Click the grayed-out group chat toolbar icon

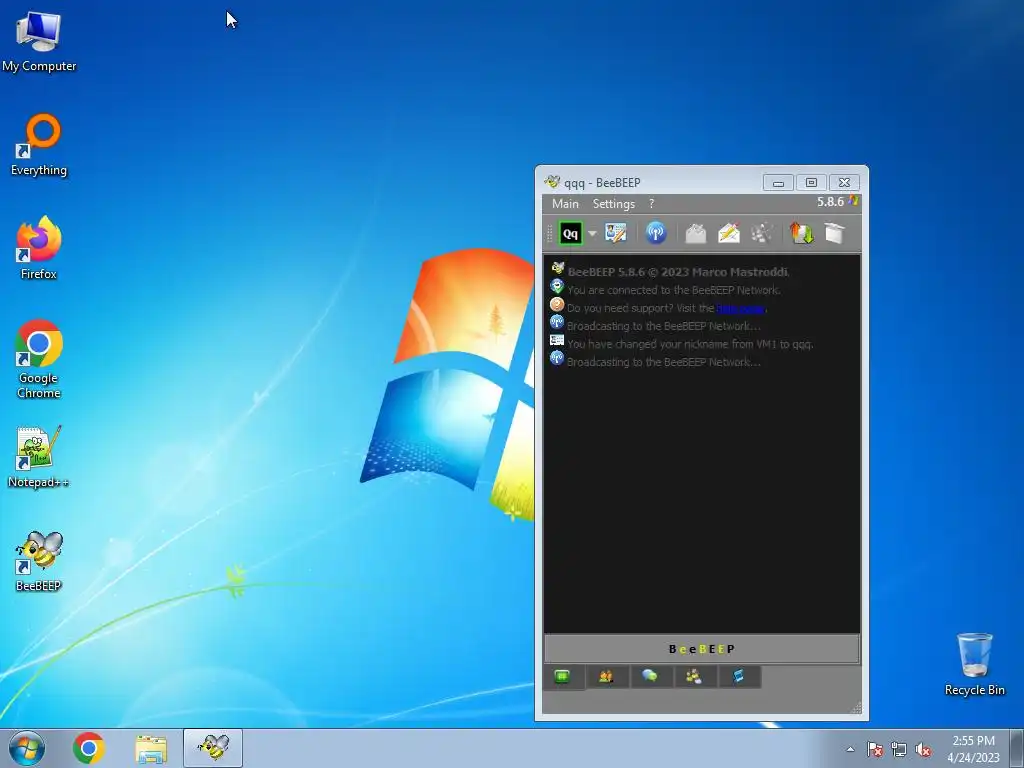click(761, 233)
